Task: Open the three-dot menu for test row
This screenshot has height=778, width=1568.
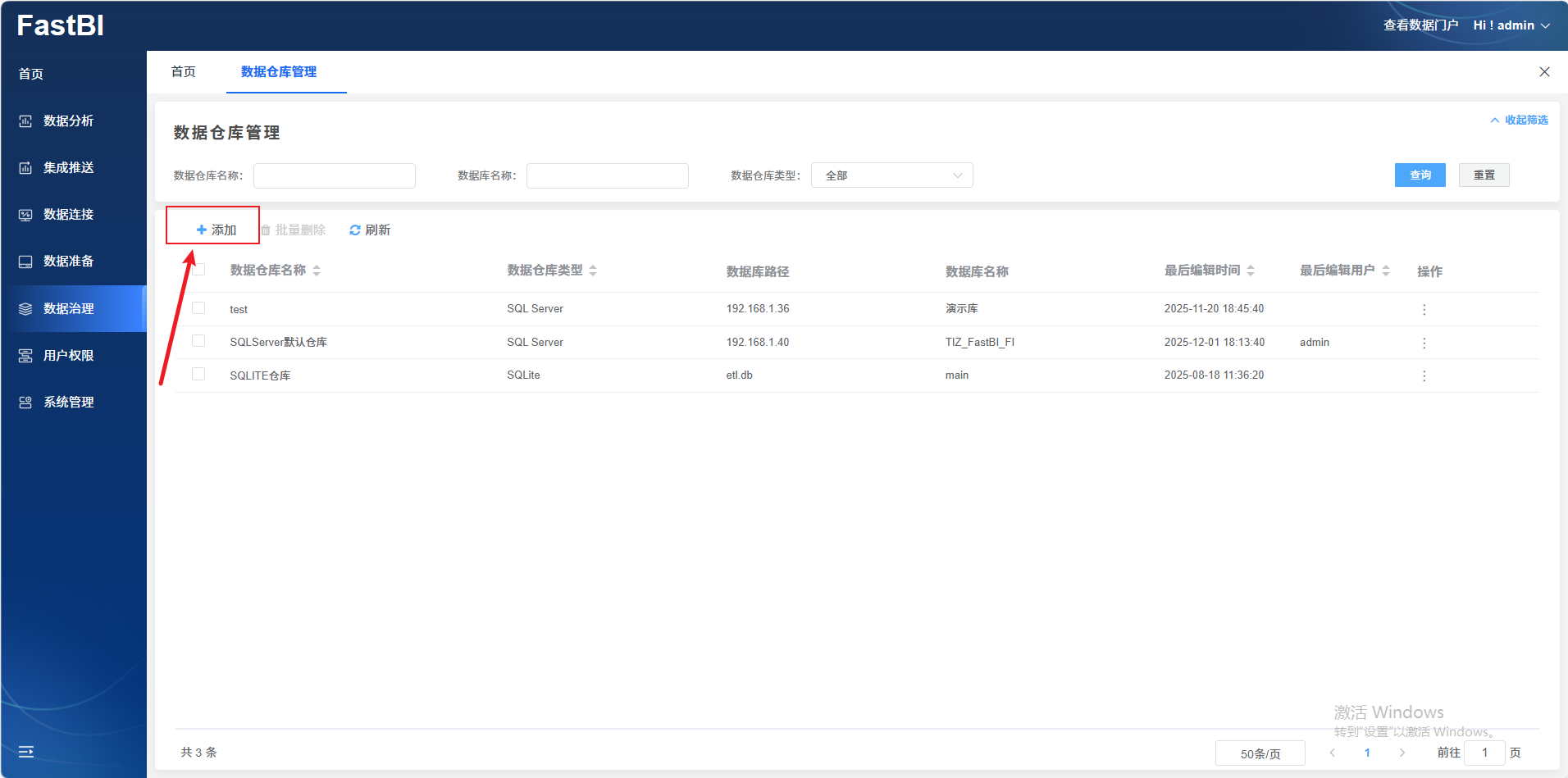Action: 1424,310
